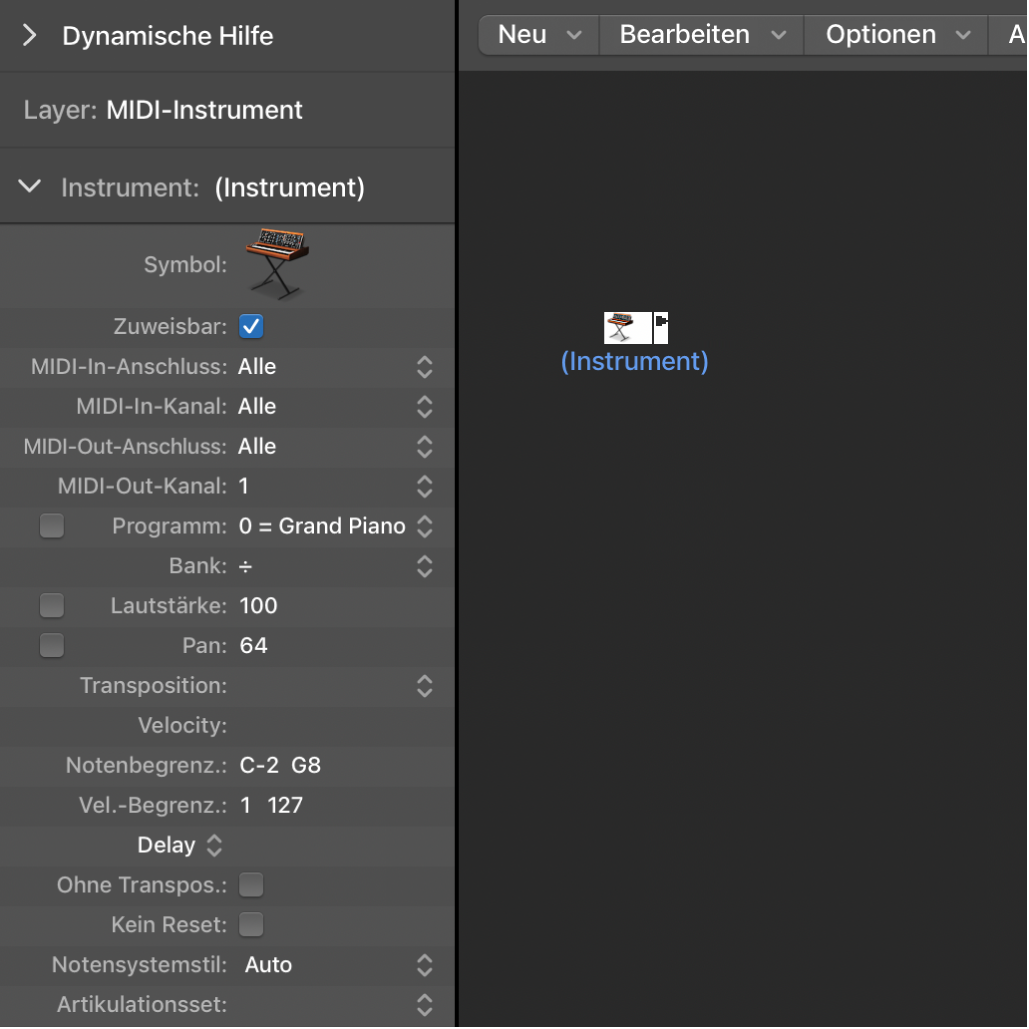Open the Optionen menu
The width and height of the screenshot is (1029, 1029).
pyautogui.click(x=897, y=35)
